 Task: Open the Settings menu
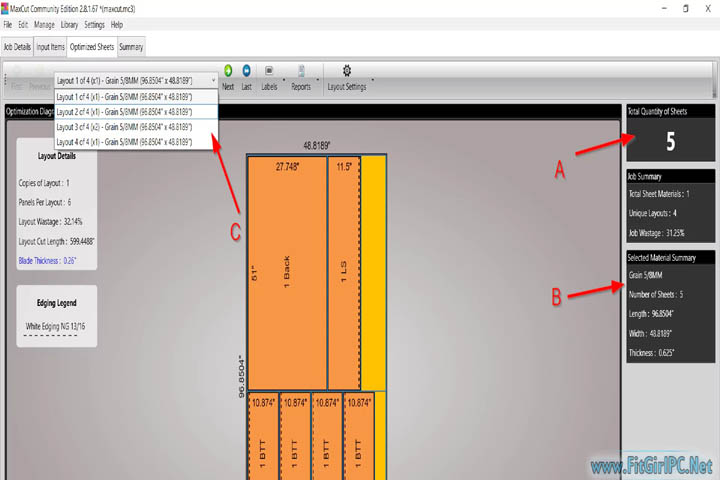(x=94, y=25)
